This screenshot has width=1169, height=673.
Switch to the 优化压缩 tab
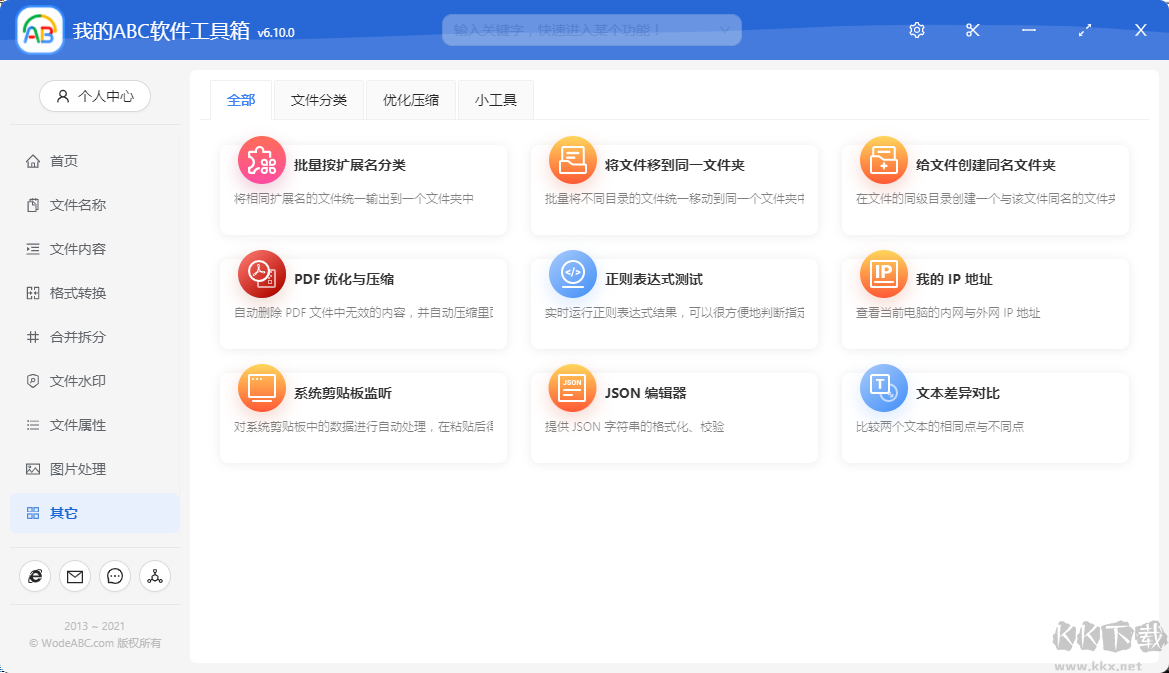pos(410,99)
